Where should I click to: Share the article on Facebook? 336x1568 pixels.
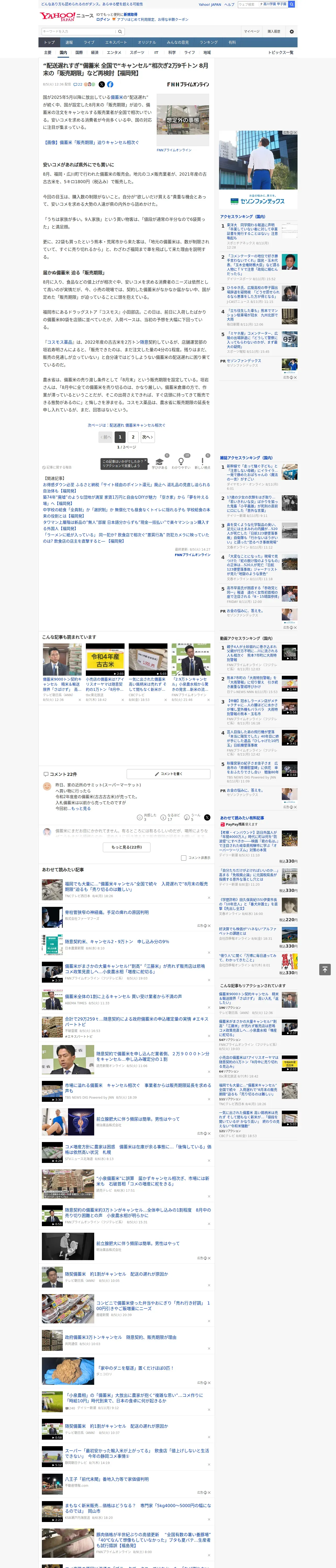[x=110, y=85]
